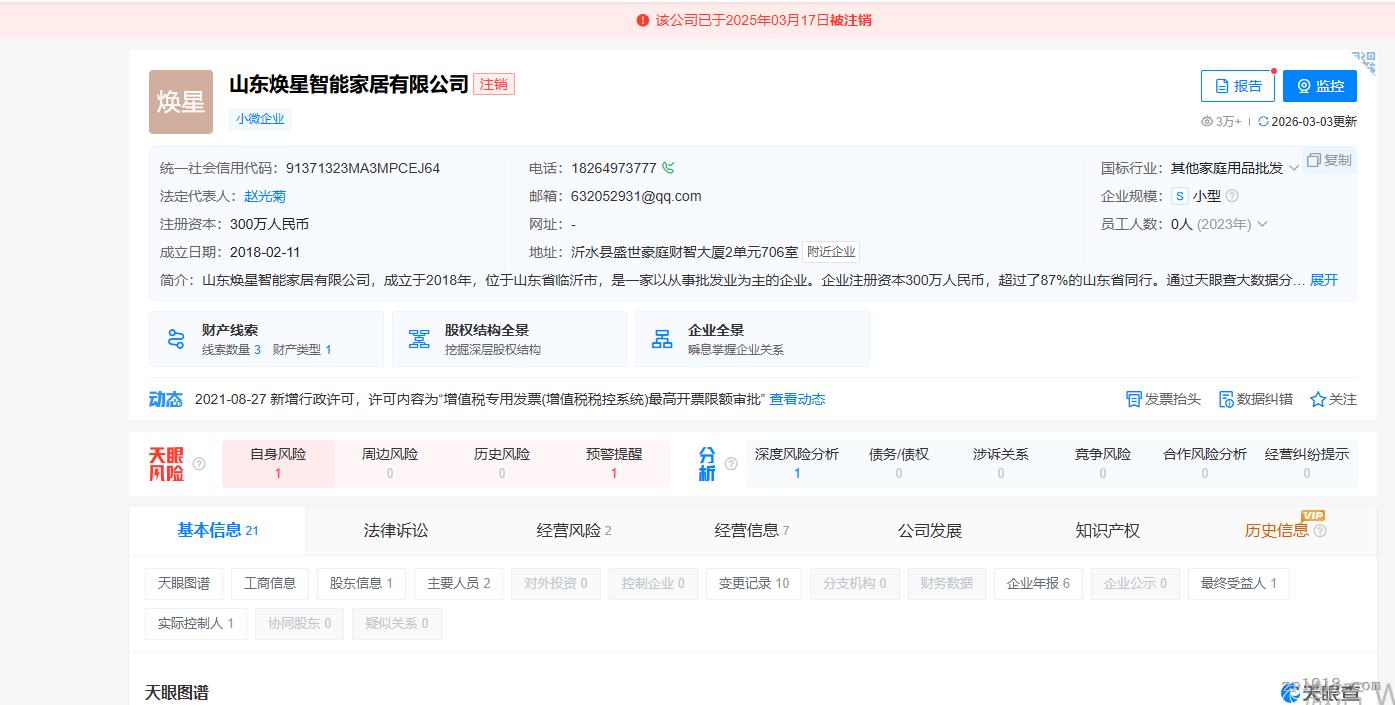The width and height of the screenshot is (1395, 705).
Task: Open legal representative 赵光菊 link
Action: pos(265,196)
